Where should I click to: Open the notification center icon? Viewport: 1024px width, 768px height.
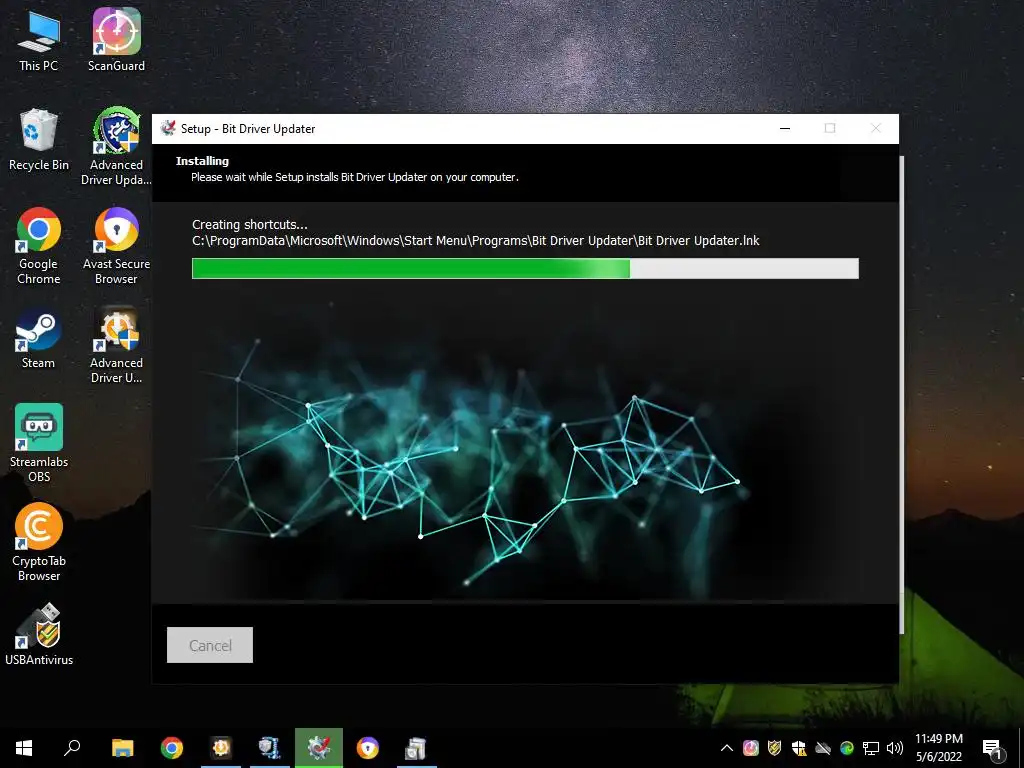[991, 748]
